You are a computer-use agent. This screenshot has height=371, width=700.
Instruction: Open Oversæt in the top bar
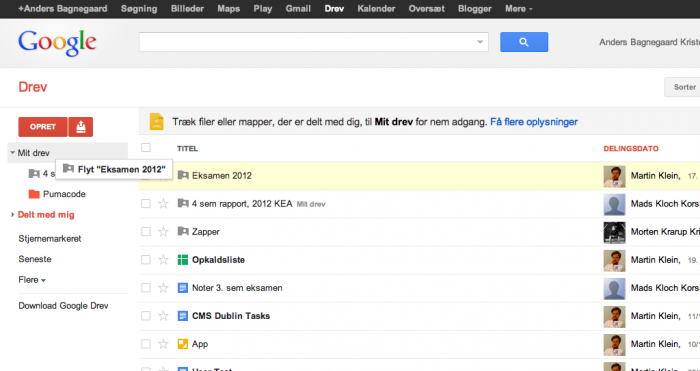click(x=426, y=8)
